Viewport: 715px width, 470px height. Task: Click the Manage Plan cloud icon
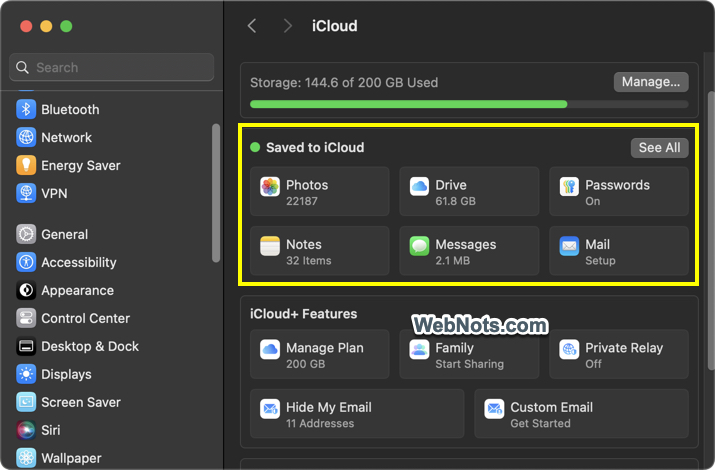click(270, 350)
